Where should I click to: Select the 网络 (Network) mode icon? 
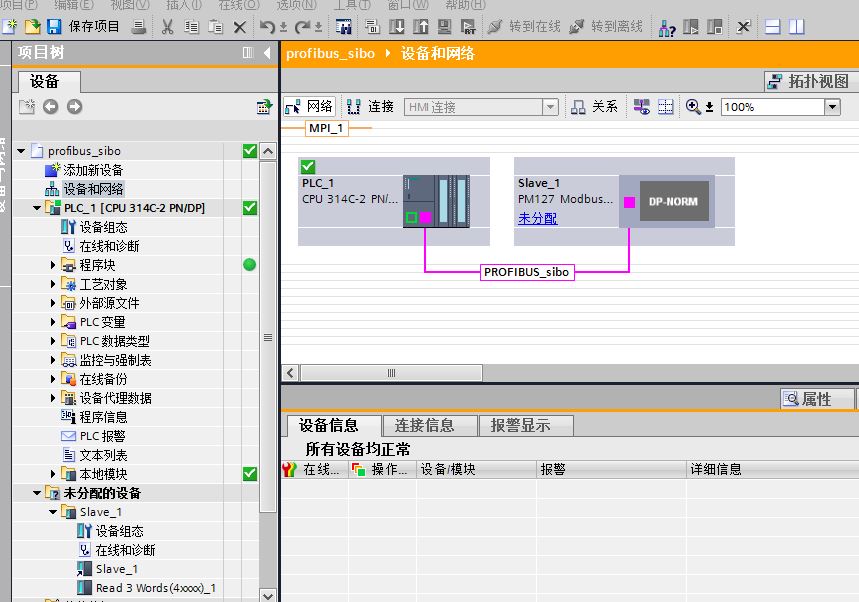tap(300, 106)
